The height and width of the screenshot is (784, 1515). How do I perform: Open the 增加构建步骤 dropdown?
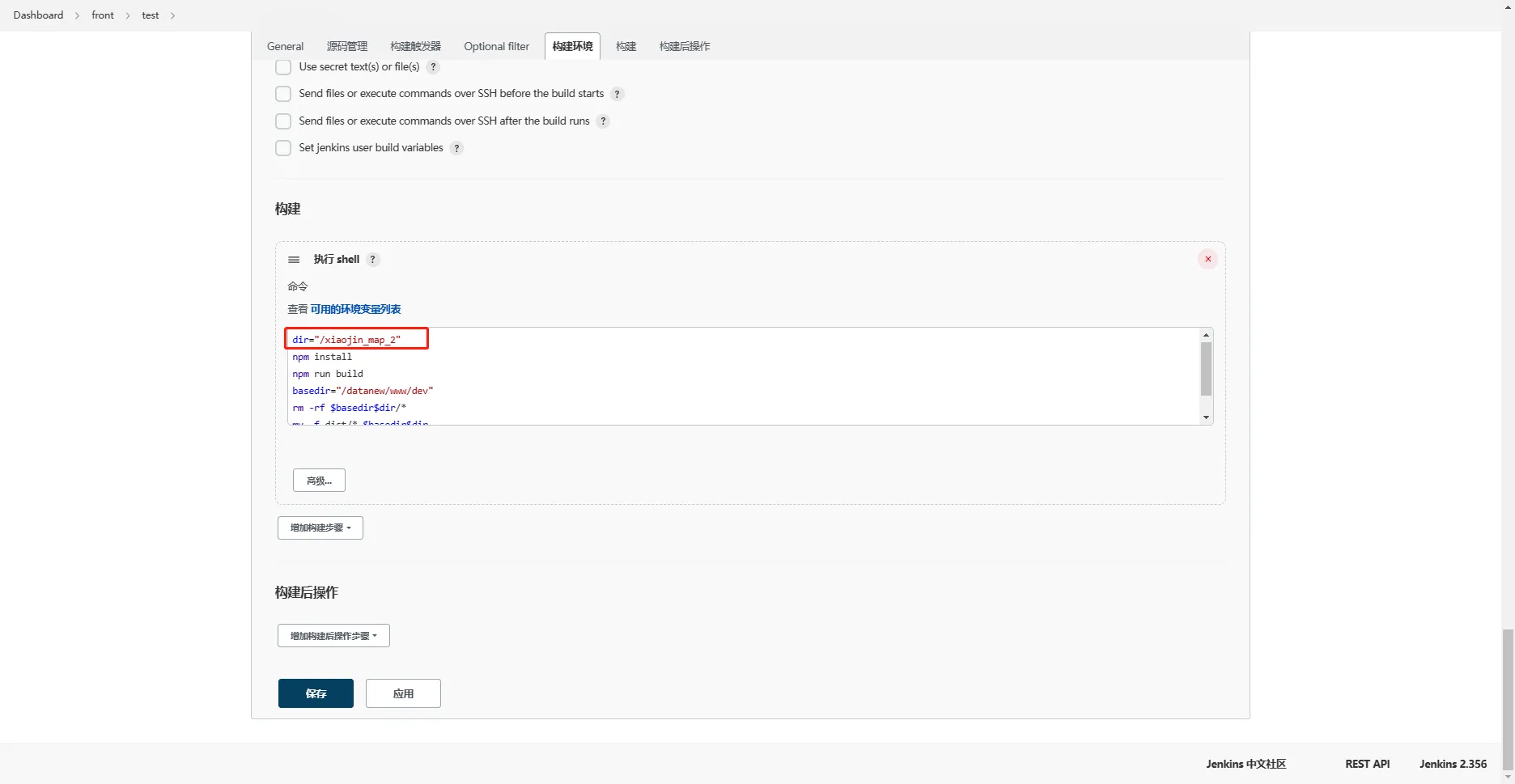(320, 528)
